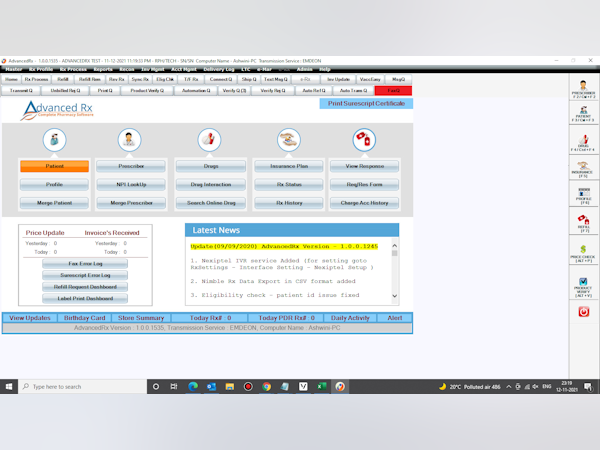
Task: Click the Charge Acc History button
Action: [364, 203]
